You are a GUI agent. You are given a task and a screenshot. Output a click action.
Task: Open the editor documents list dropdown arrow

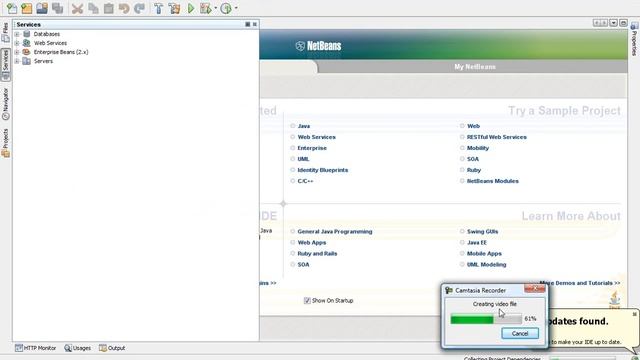613,23
